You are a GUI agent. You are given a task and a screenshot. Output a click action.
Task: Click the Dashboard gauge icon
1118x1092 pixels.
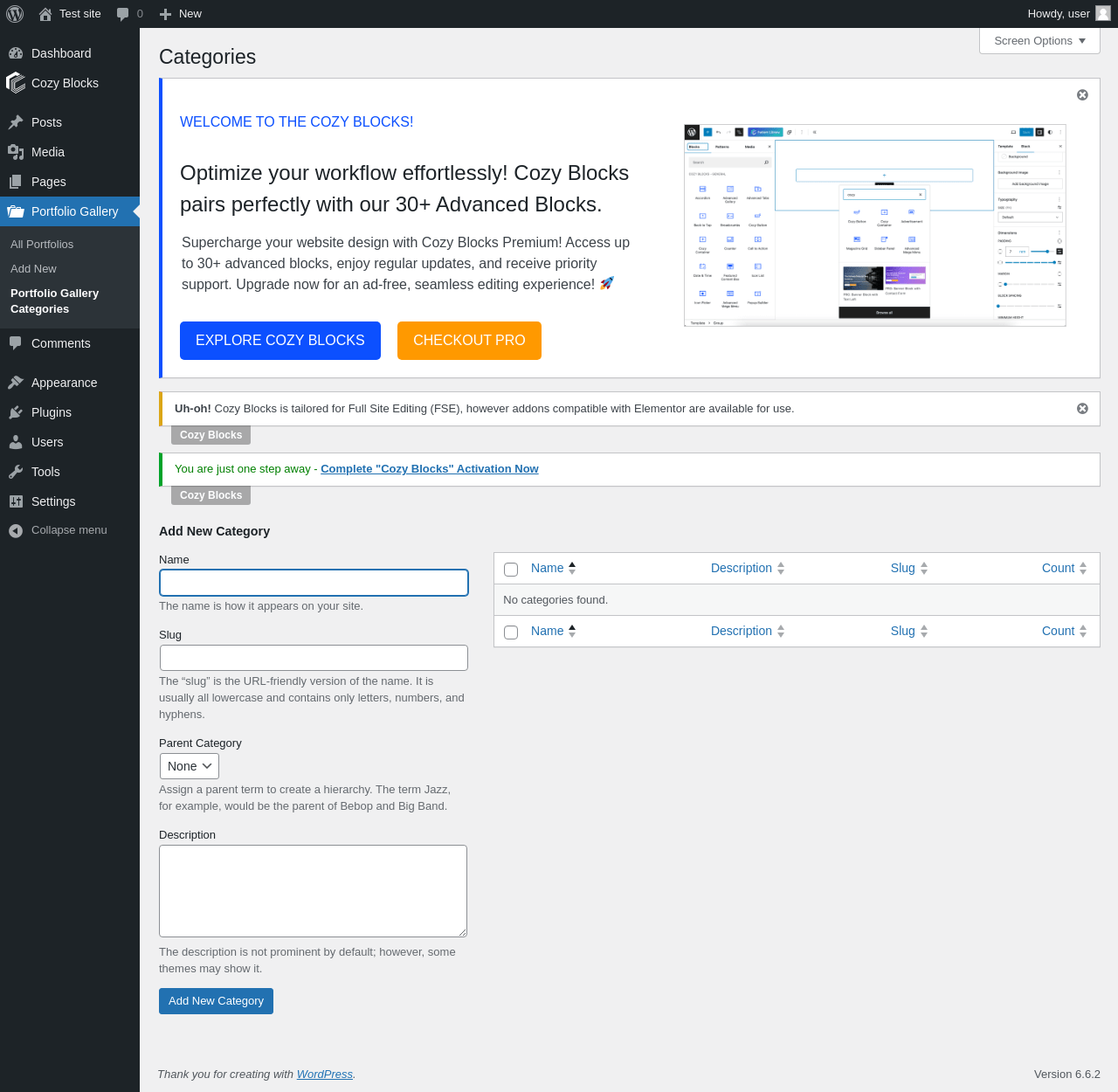(x=16, y=53)
